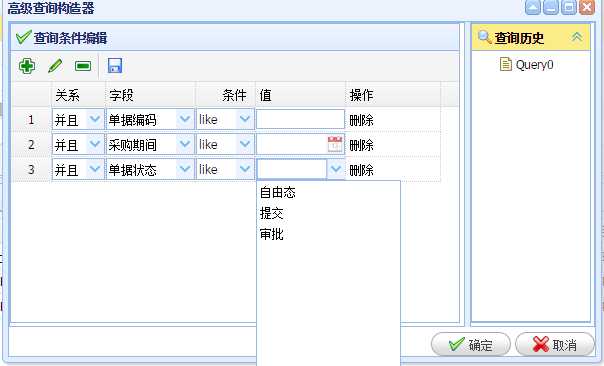The height and width of the screenshot is (366, 604).
Task: Toggle the value dropdown arrow in row 3
Action: tap(336, 169)
